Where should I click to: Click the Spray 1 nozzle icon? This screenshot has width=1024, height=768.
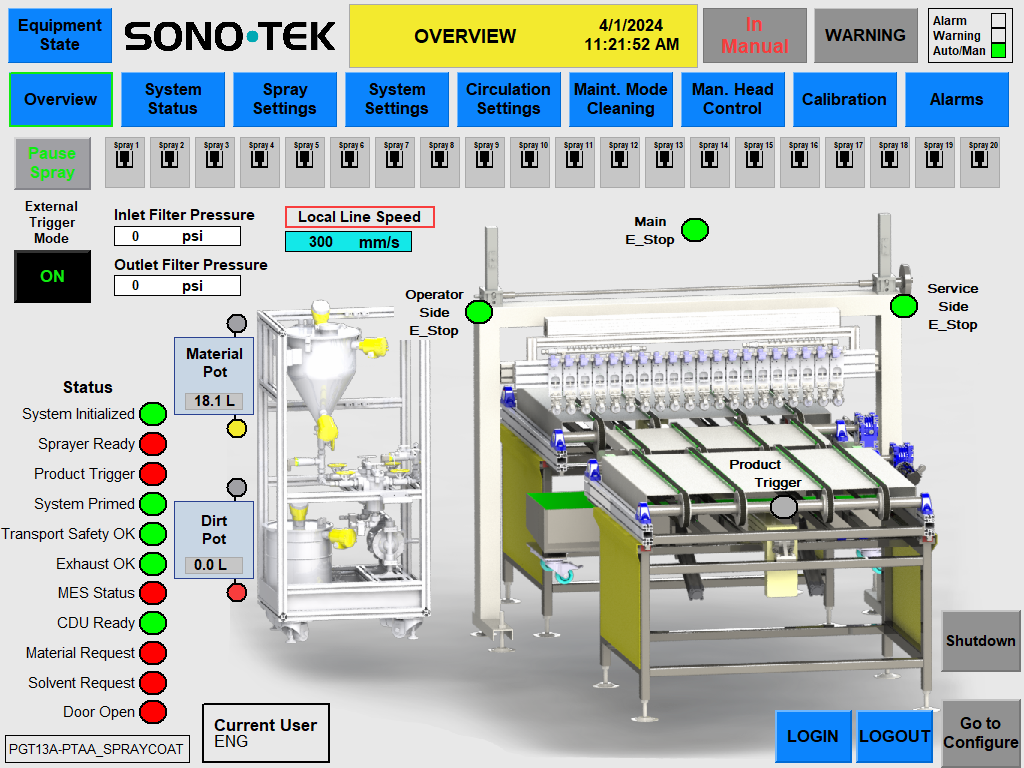[125, 163]
